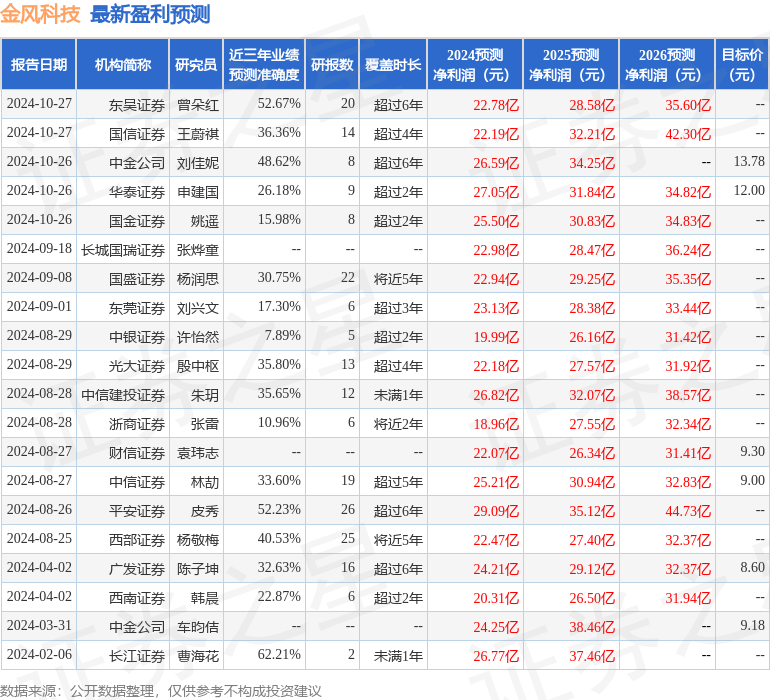Click target price 9.18

(x=752, y=625)
